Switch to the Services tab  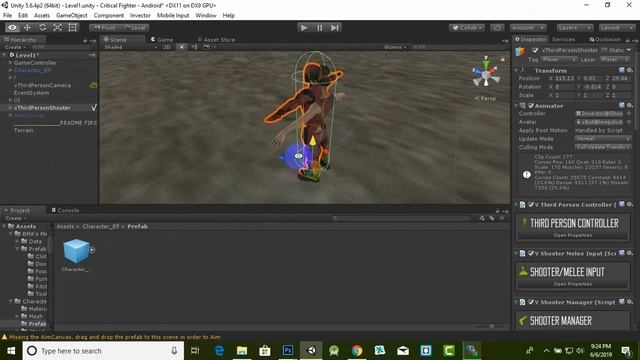[564, 39]
